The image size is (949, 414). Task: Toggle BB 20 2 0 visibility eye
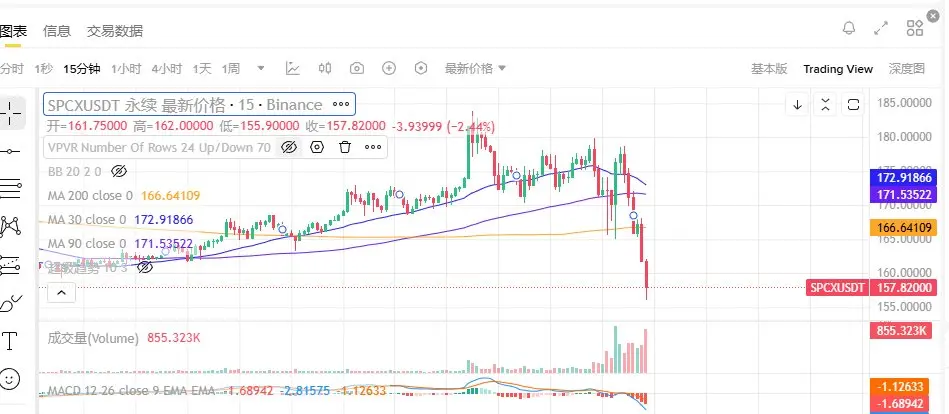click(x=119, y=171)
